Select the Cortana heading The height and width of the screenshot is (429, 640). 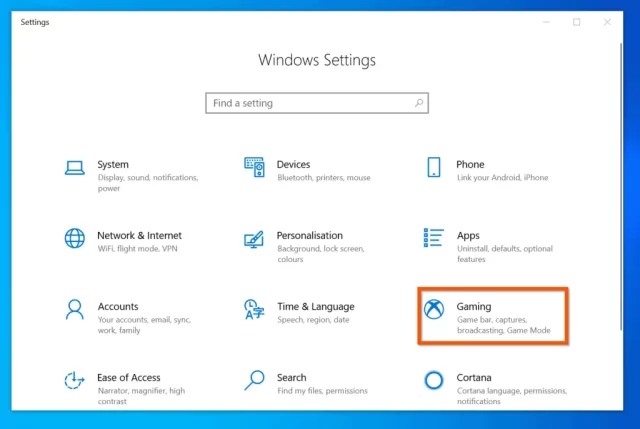474,378
